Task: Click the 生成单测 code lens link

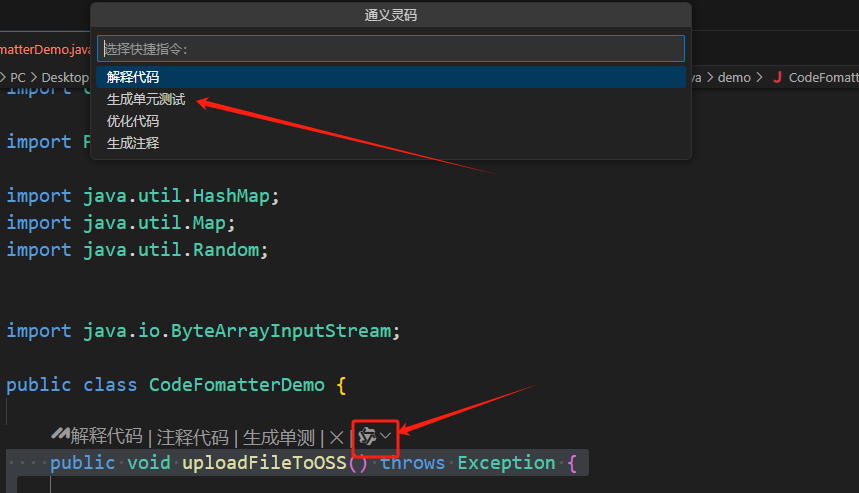Action: tap(279, 437)
